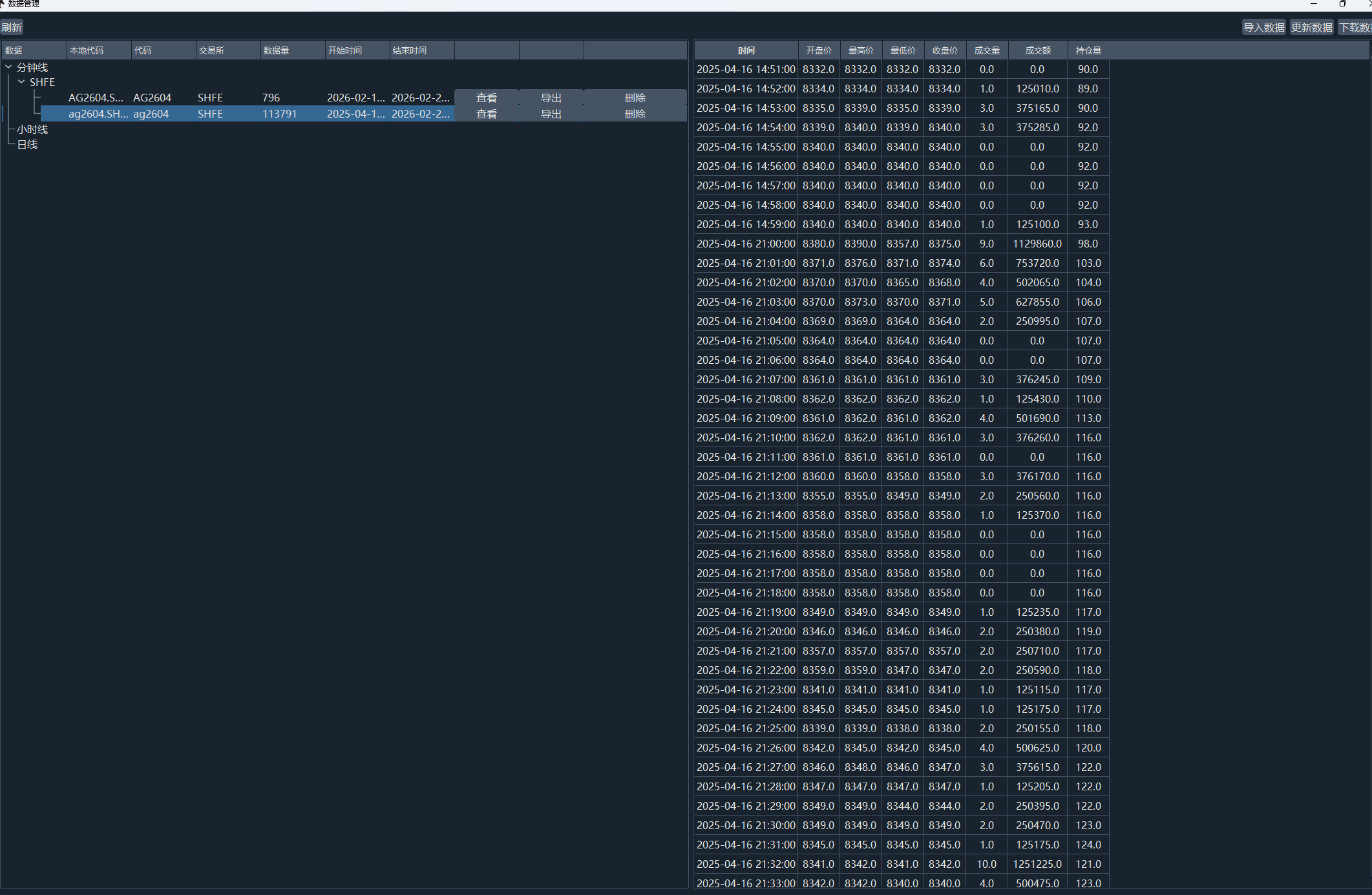Click the 更新数据 update data button
The height and width of the screenshot is (895, 1372).
[x=1311, y=27]
